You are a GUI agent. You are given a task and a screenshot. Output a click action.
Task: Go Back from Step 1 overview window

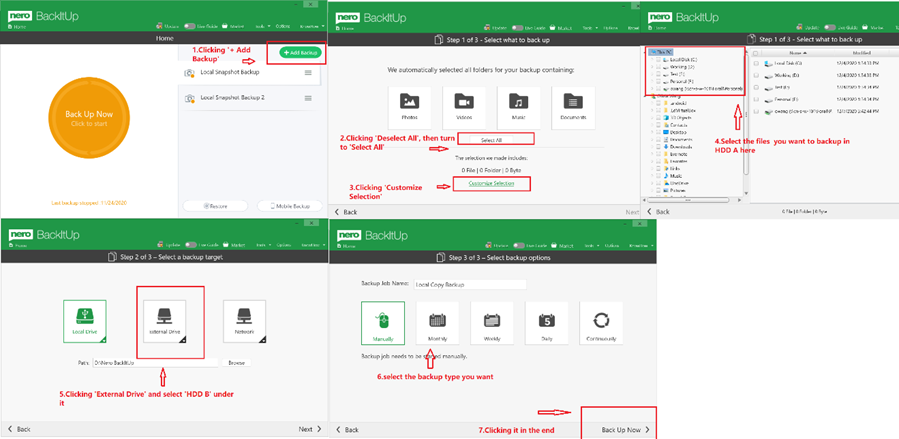(346, 212)
